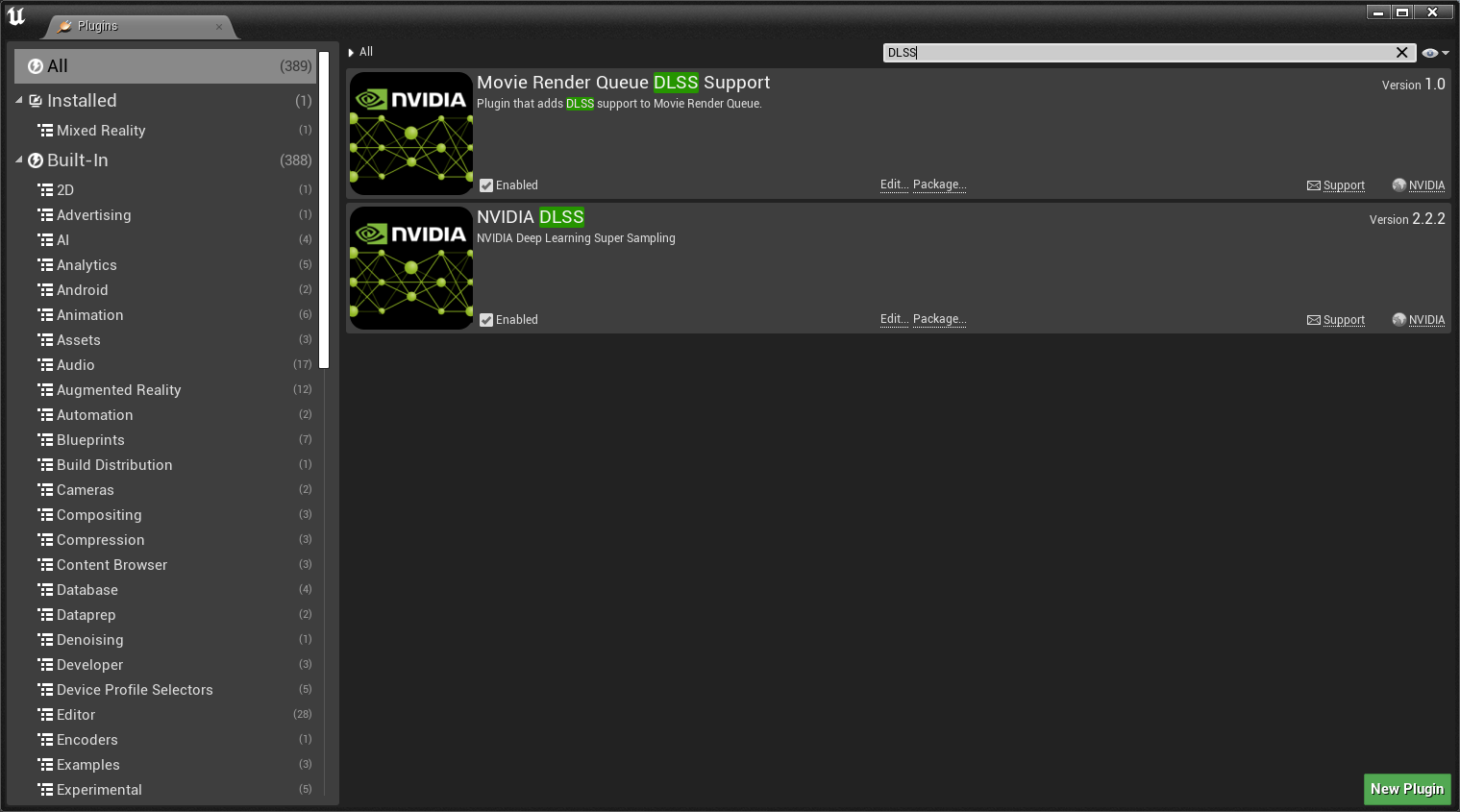Click the globe icon for Movie Render Queue vendor
Screen dimensions: 1460x812
point(1399,185)
